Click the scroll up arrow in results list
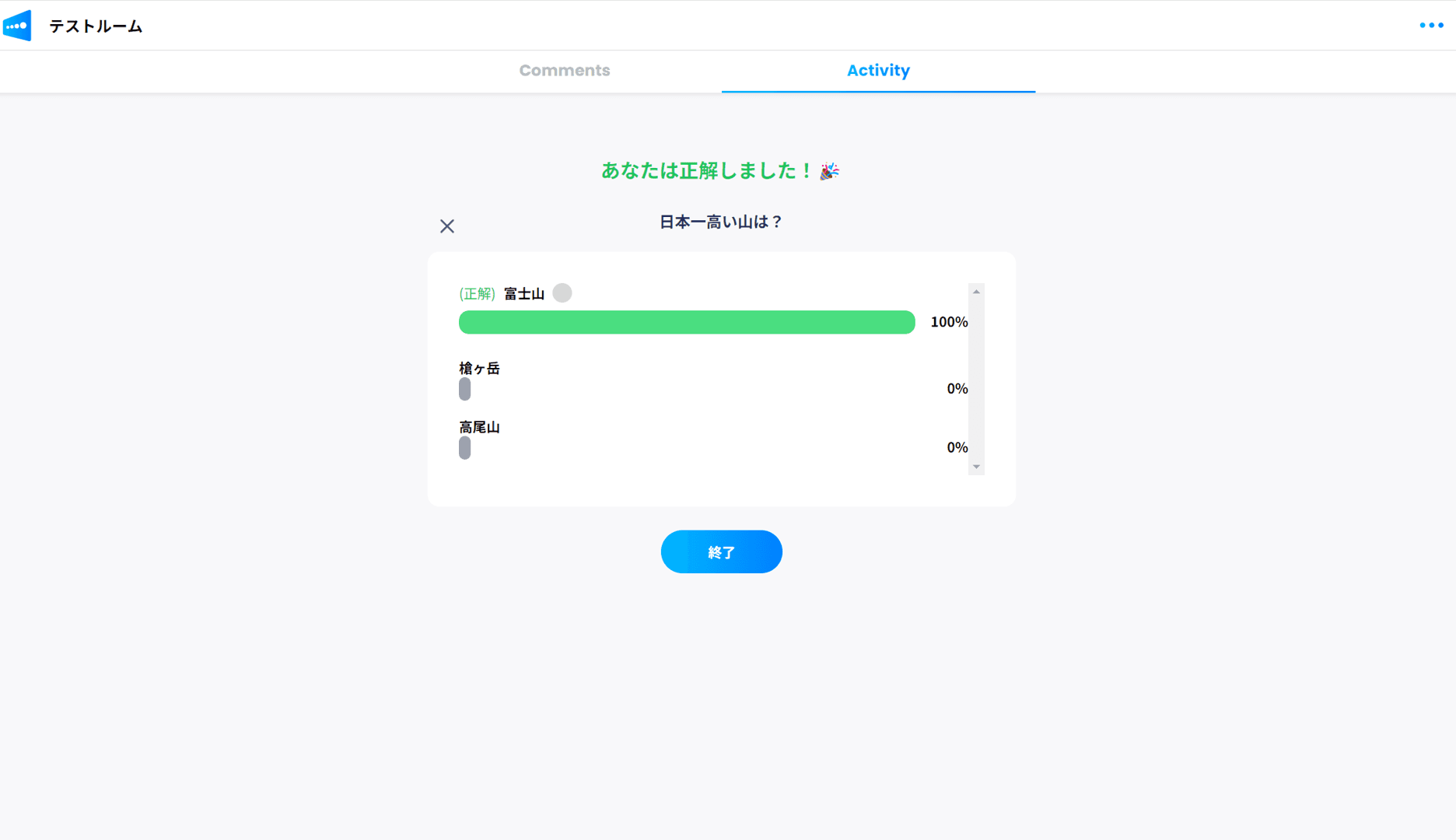1456x840 pixels. click(x=976, y=292)
